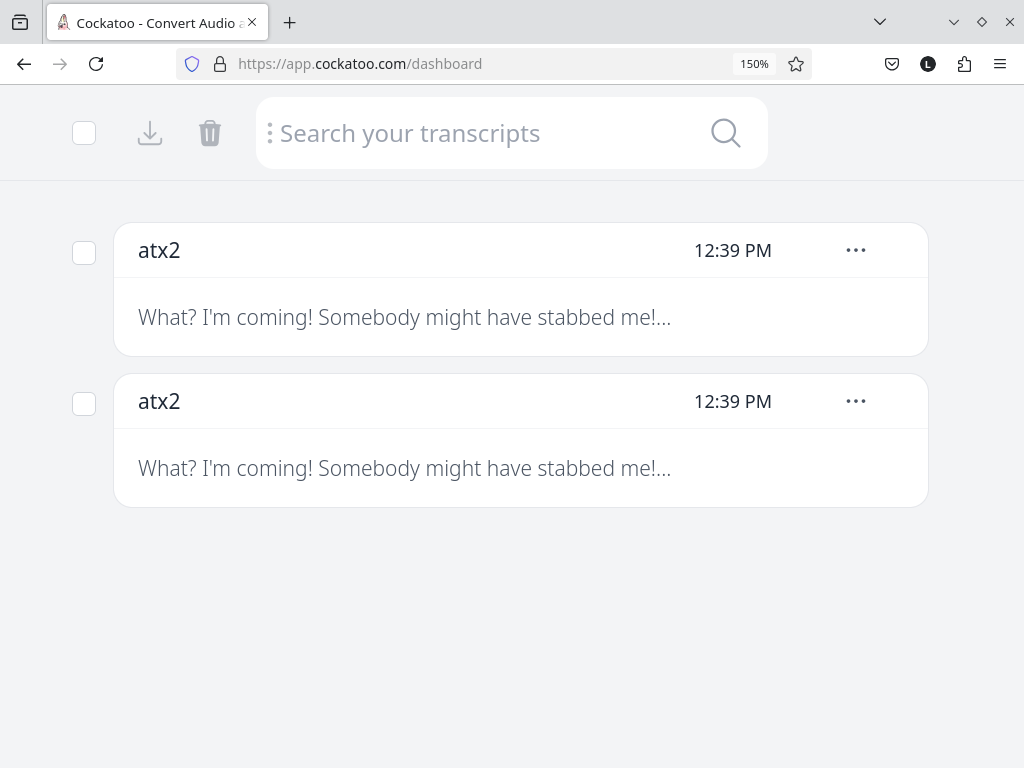This screenshot has width=1024, height=768.
Task: Open search options via the vertical dots handle
Action: 270,133
